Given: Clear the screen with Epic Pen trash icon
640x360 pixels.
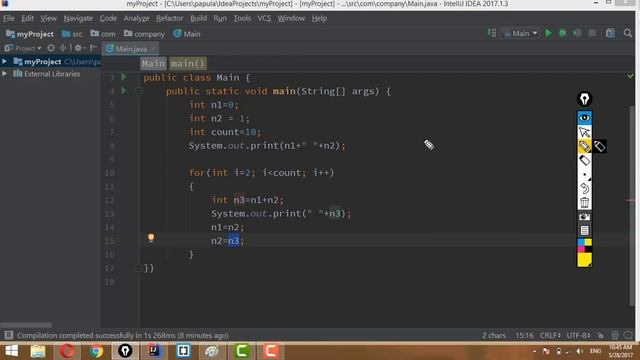Looking at the screenshot, I should click(584, 202).
